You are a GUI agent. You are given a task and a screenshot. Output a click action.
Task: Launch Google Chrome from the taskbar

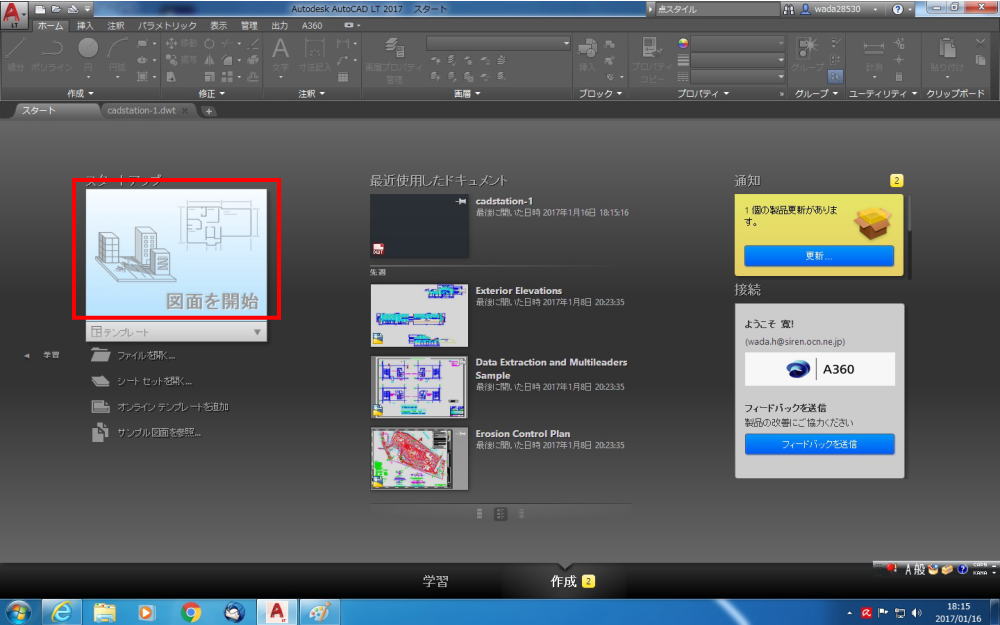click(191, 612)
